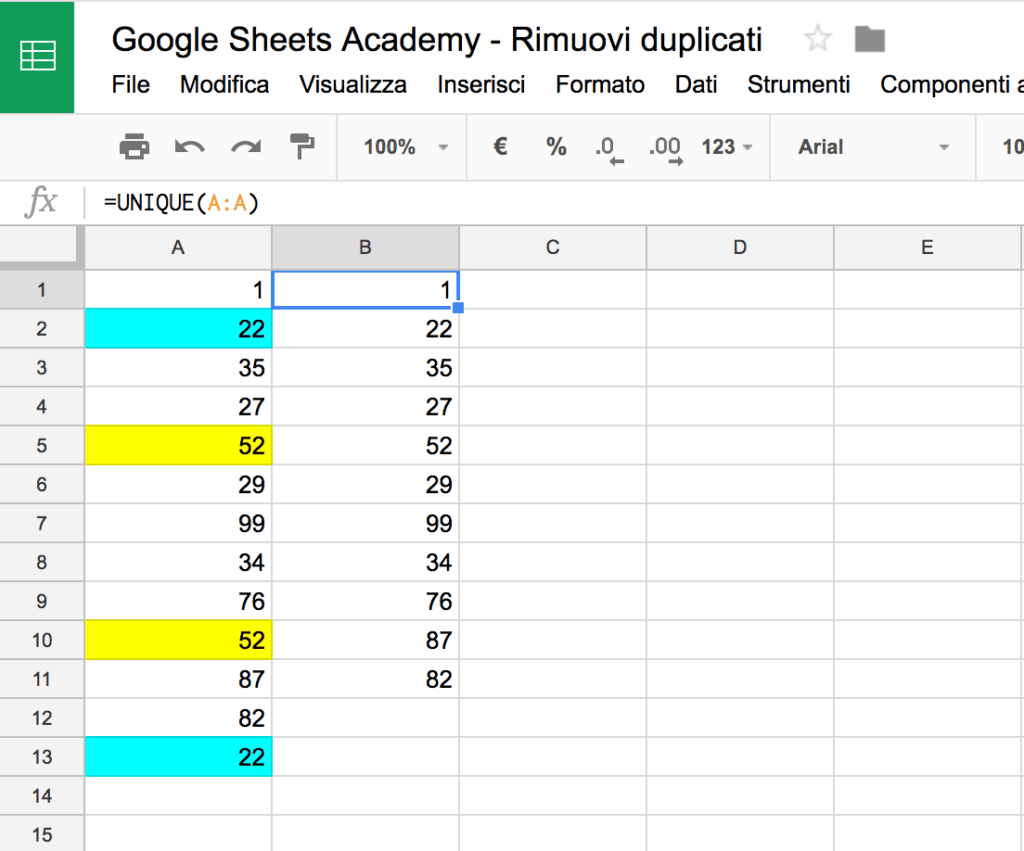Click the Redo arrow icon

[x=246, y=146]
